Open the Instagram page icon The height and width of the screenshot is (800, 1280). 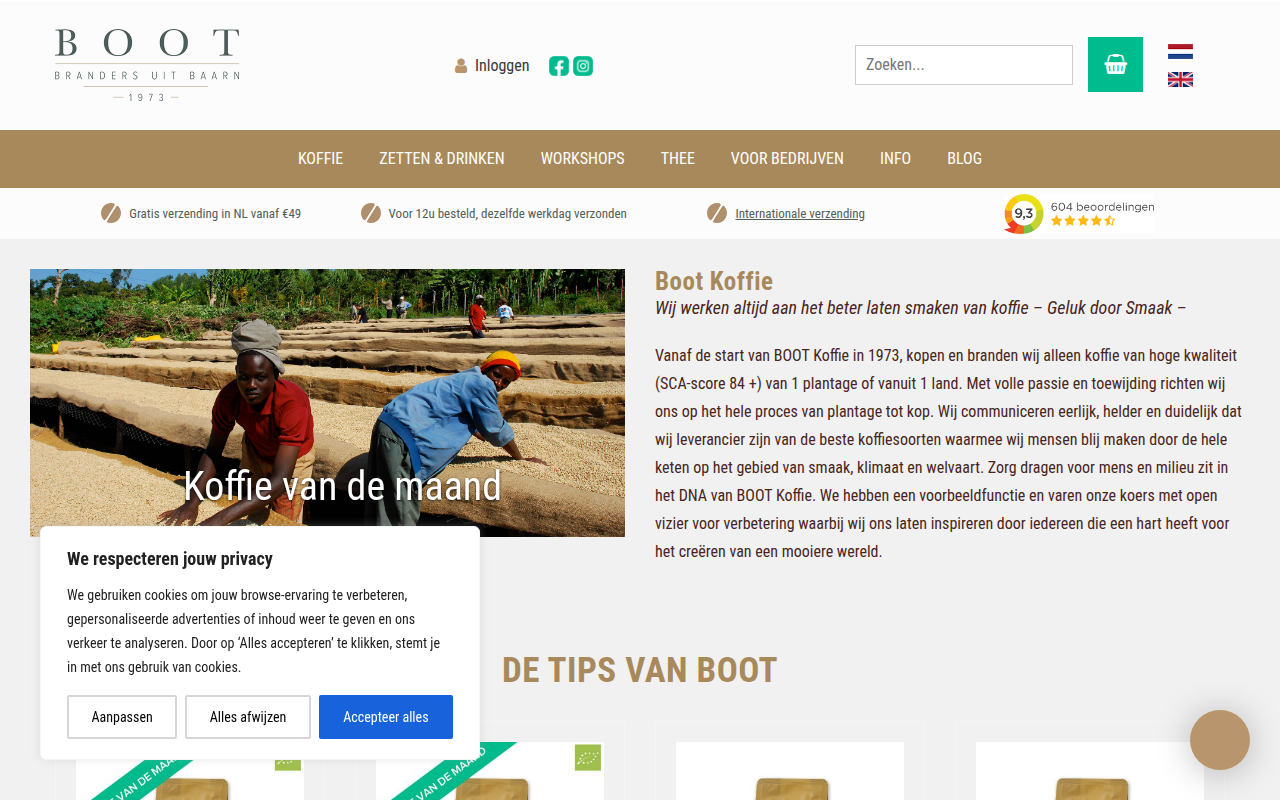coord(583,66)
